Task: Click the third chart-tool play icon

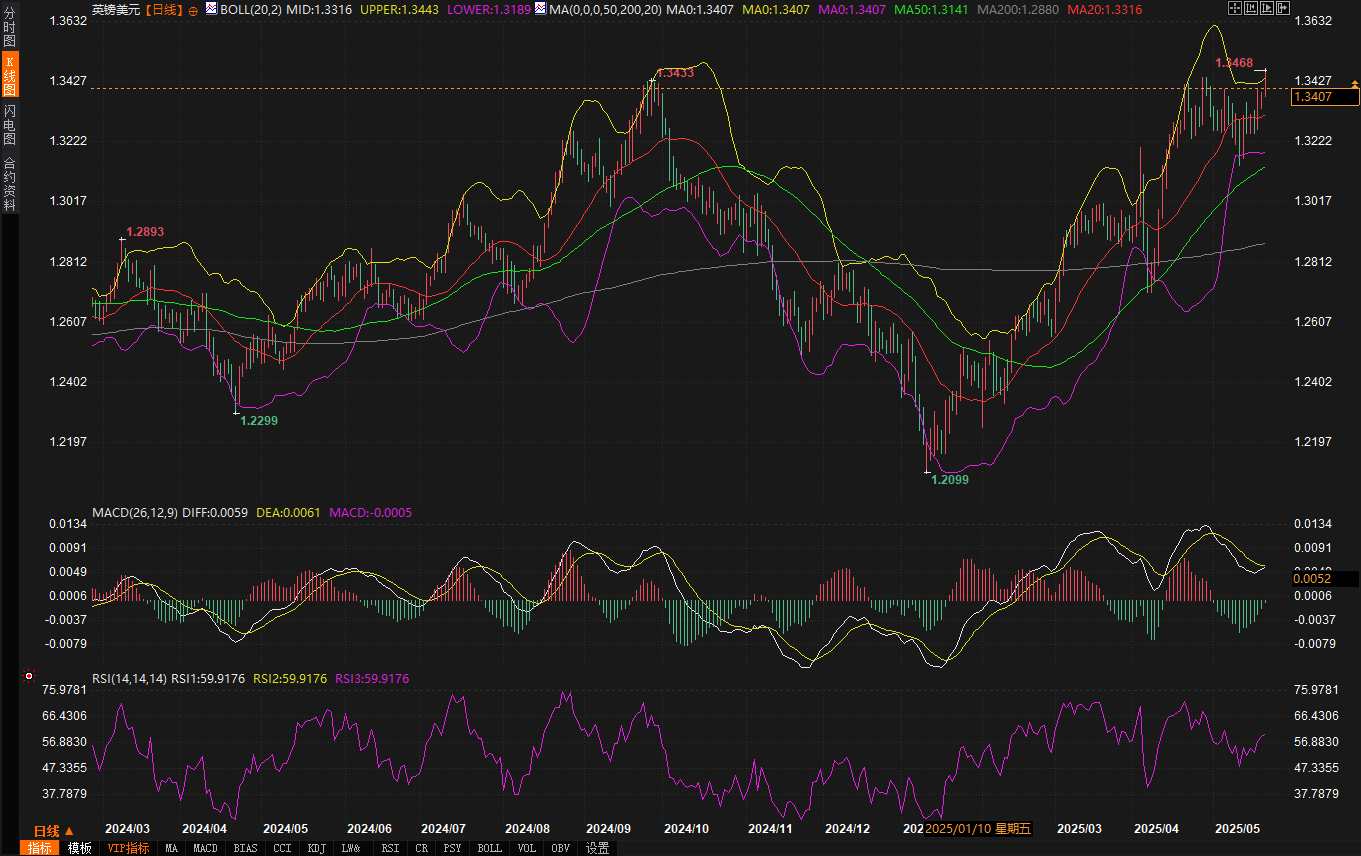Action: click(x=1266, y=8)
